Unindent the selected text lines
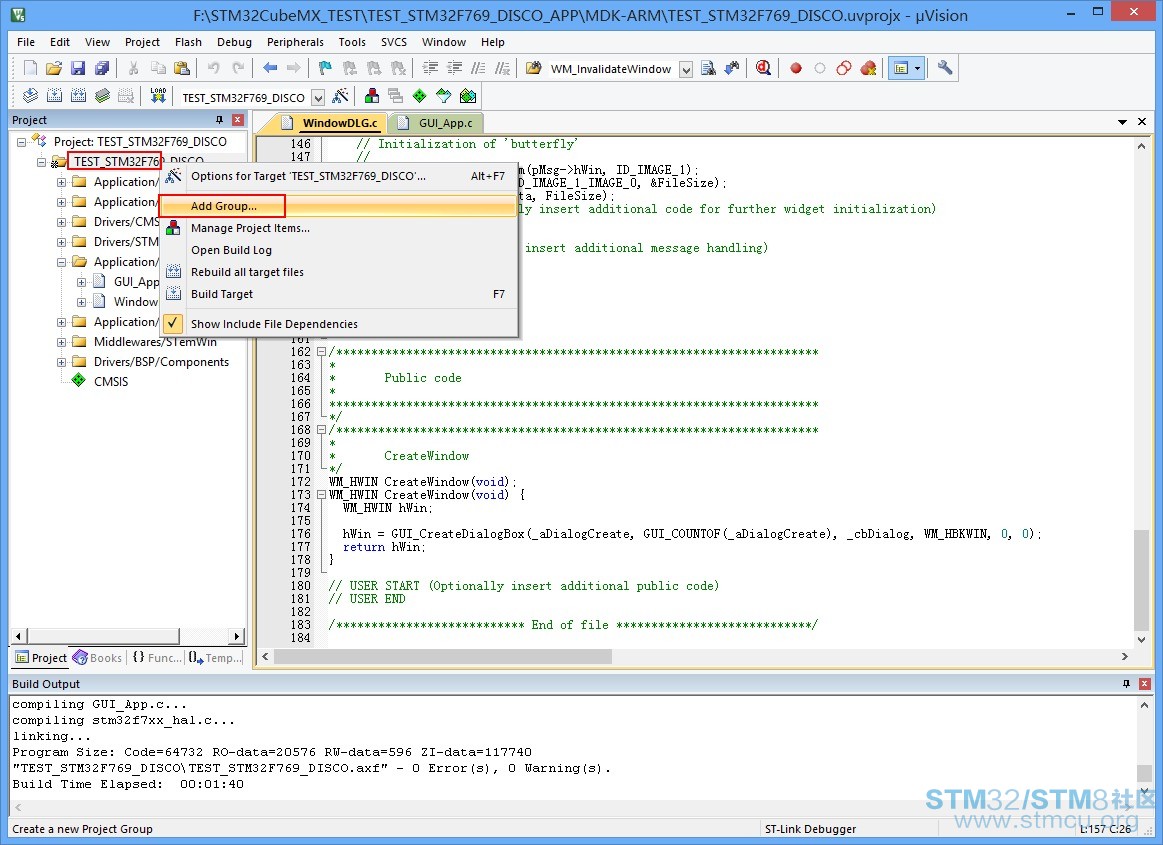Screen dimensions: 1163x845 click(455, 68)
